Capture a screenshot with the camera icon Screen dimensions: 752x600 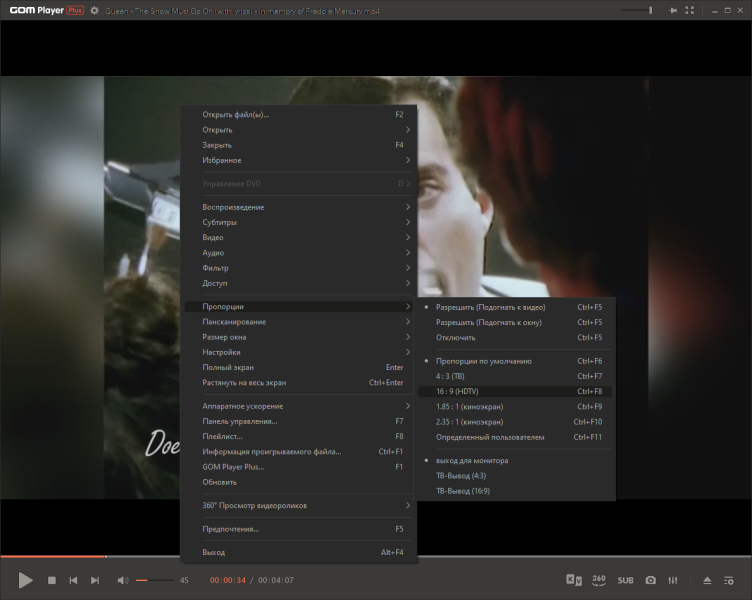(650, 580)
